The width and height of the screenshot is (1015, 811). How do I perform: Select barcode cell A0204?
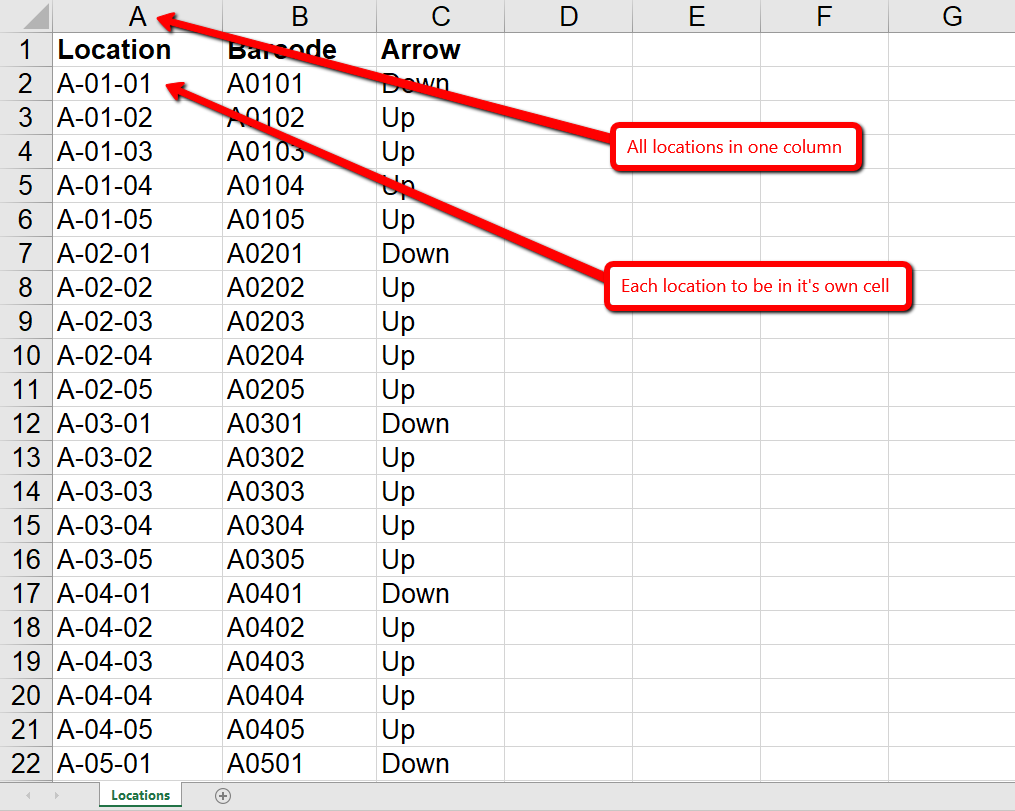(299, 355)
